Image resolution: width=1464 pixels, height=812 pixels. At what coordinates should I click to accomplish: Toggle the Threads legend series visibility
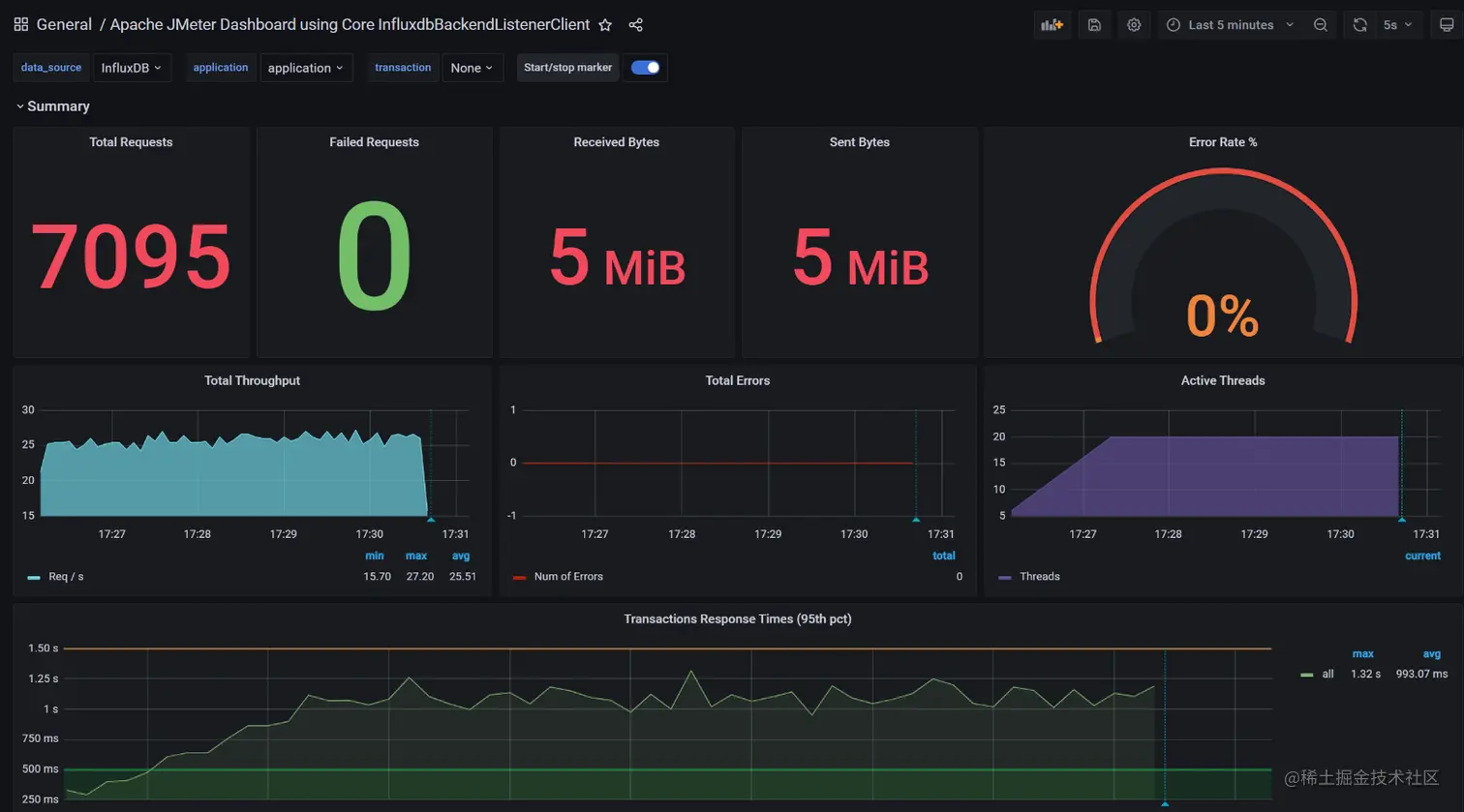[x=1040, y=577]
